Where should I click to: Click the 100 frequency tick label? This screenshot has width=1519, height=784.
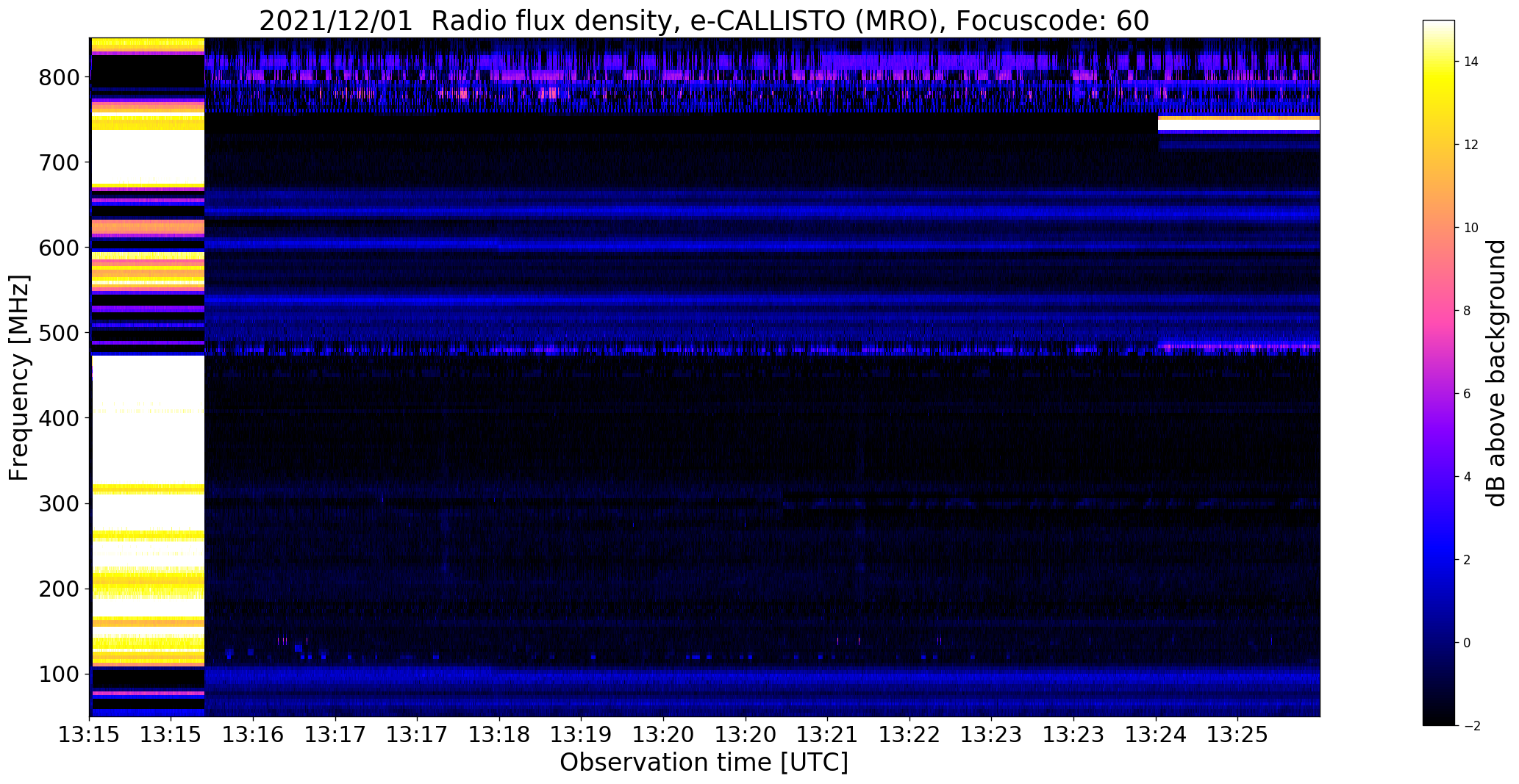pyautogui.click(x=62, y=674)
